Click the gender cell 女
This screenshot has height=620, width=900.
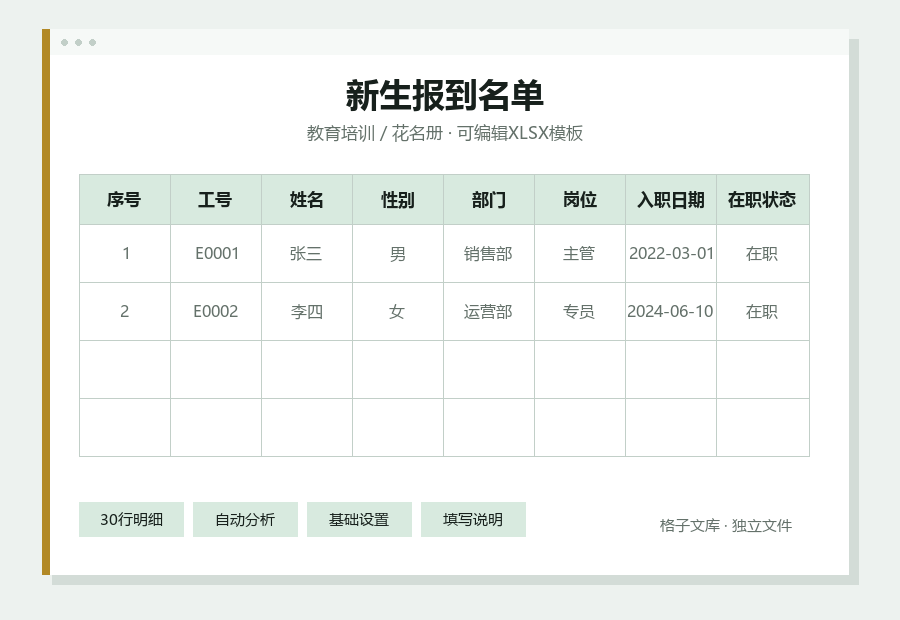[398, 312]
